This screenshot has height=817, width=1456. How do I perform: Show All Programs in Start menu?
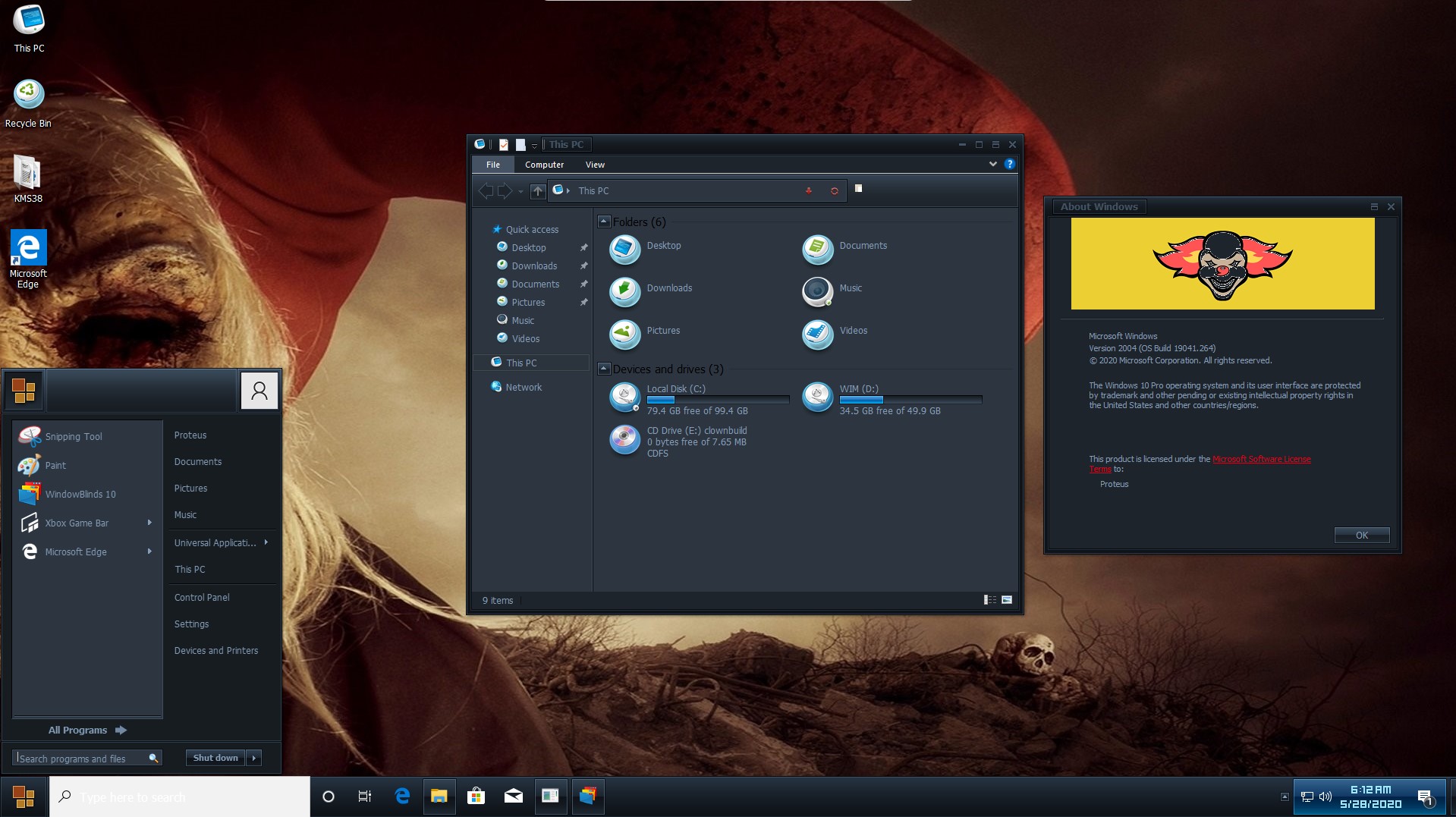[87, 730]
